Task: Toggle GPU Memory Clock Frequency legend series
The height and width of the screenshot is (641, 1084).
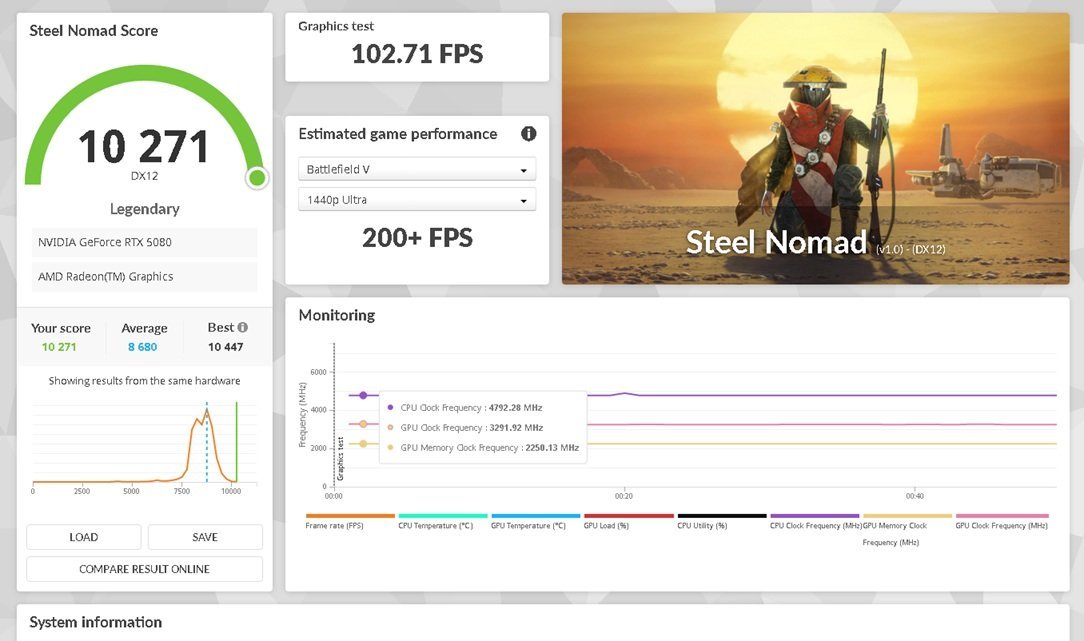Action: pos(906,530)
